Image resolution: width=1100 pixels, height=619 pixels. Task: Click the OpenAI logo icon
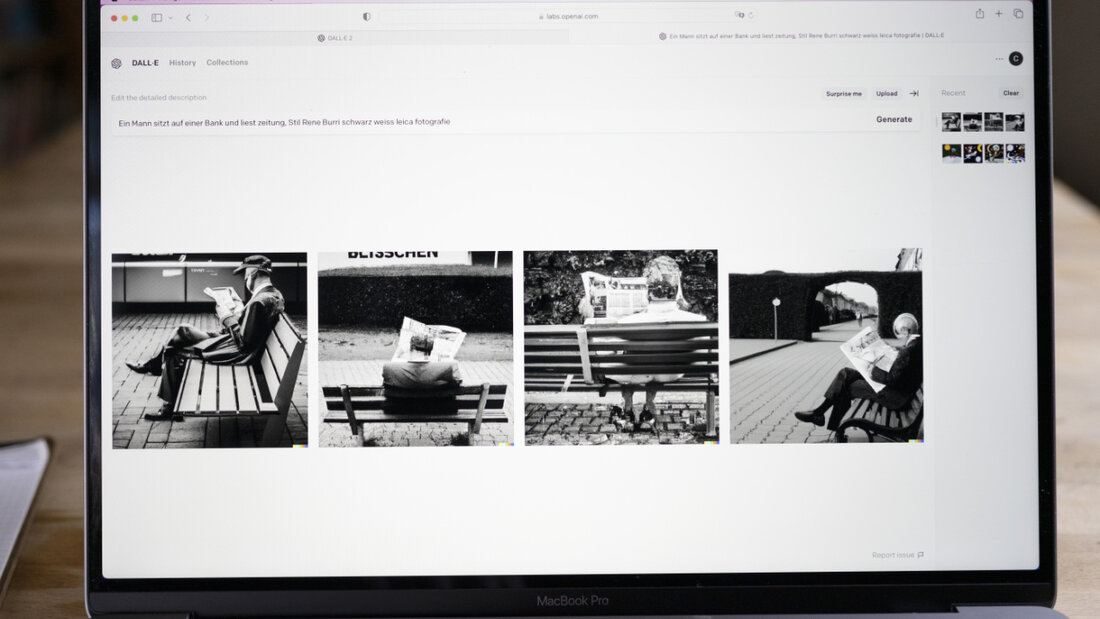coord(116,63)
